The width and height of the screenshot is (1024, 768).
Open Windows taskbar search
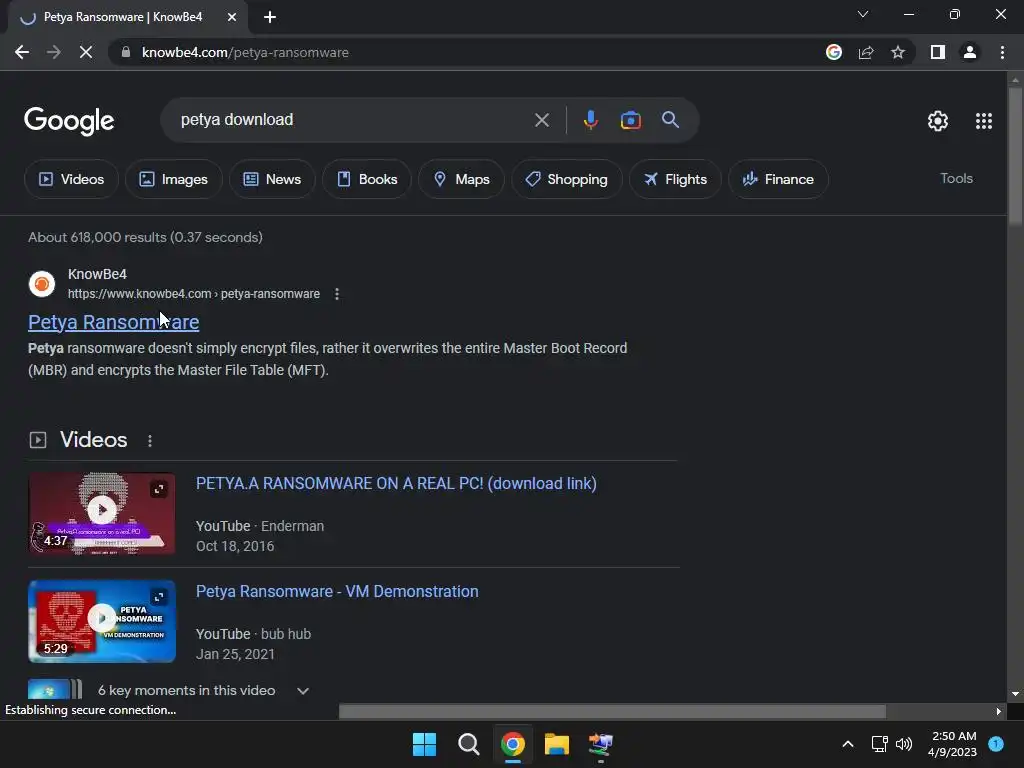click(468, 744)
